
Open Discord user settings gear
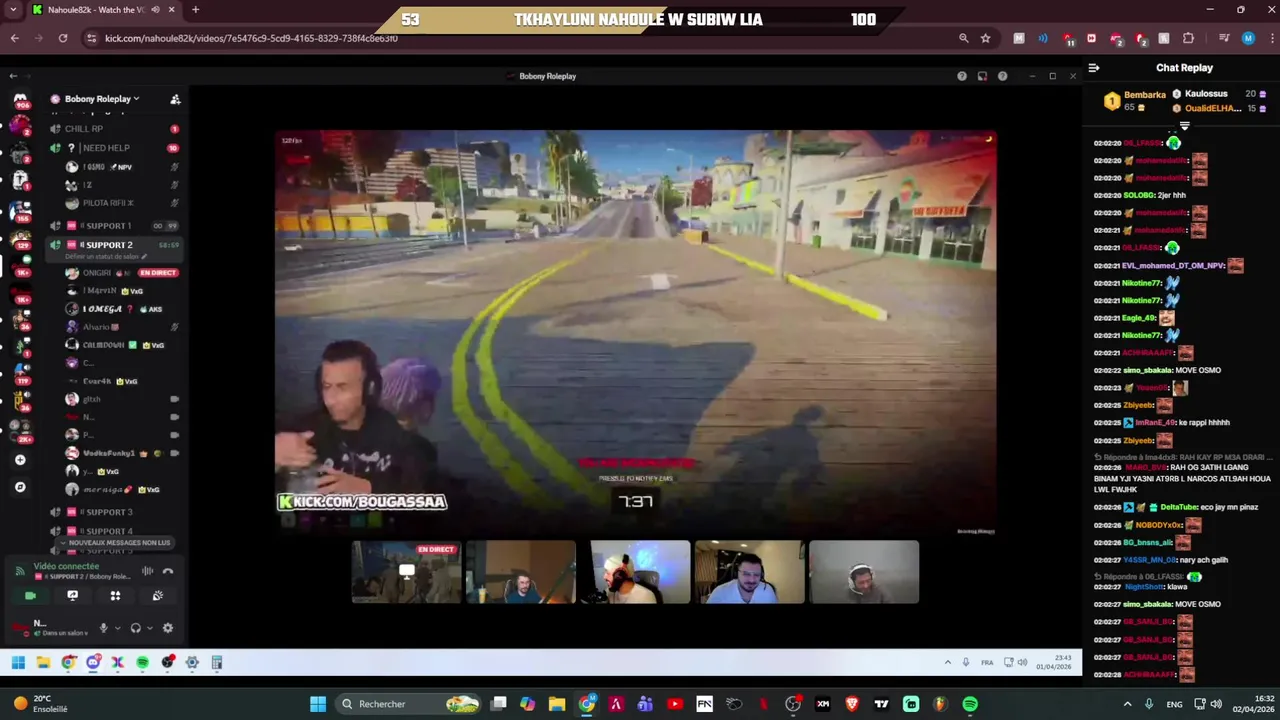point(168,628)
